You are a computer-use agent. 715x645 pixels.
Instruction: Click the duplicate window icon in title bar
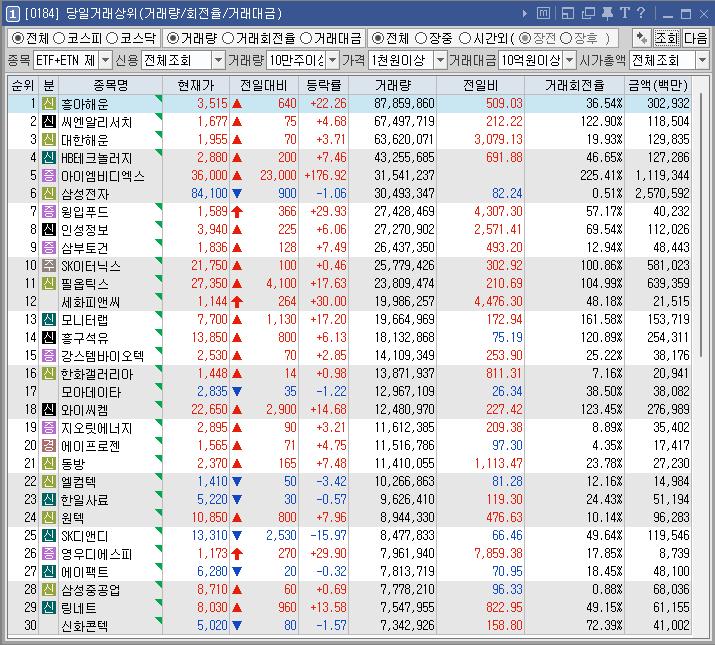(x=588, y=13)
